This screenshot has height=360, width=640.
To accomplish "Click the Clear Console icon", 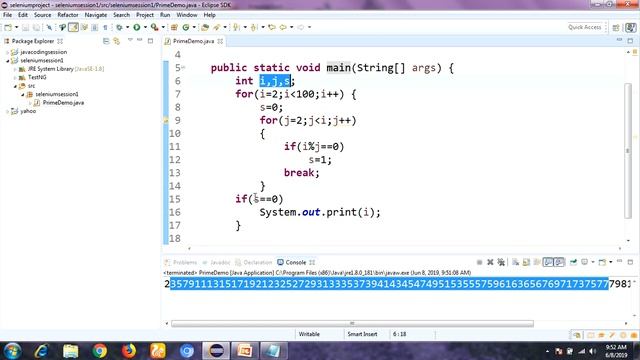I will (516, 262).
